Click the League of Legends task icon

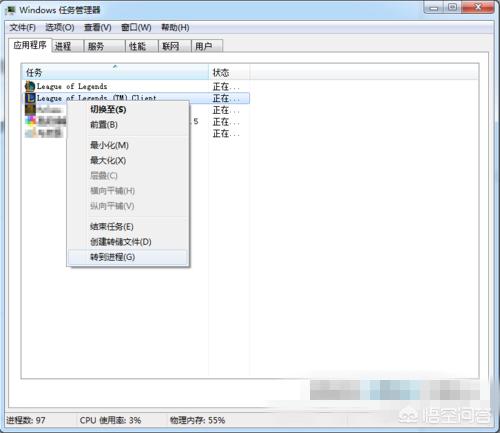point(30,86)
